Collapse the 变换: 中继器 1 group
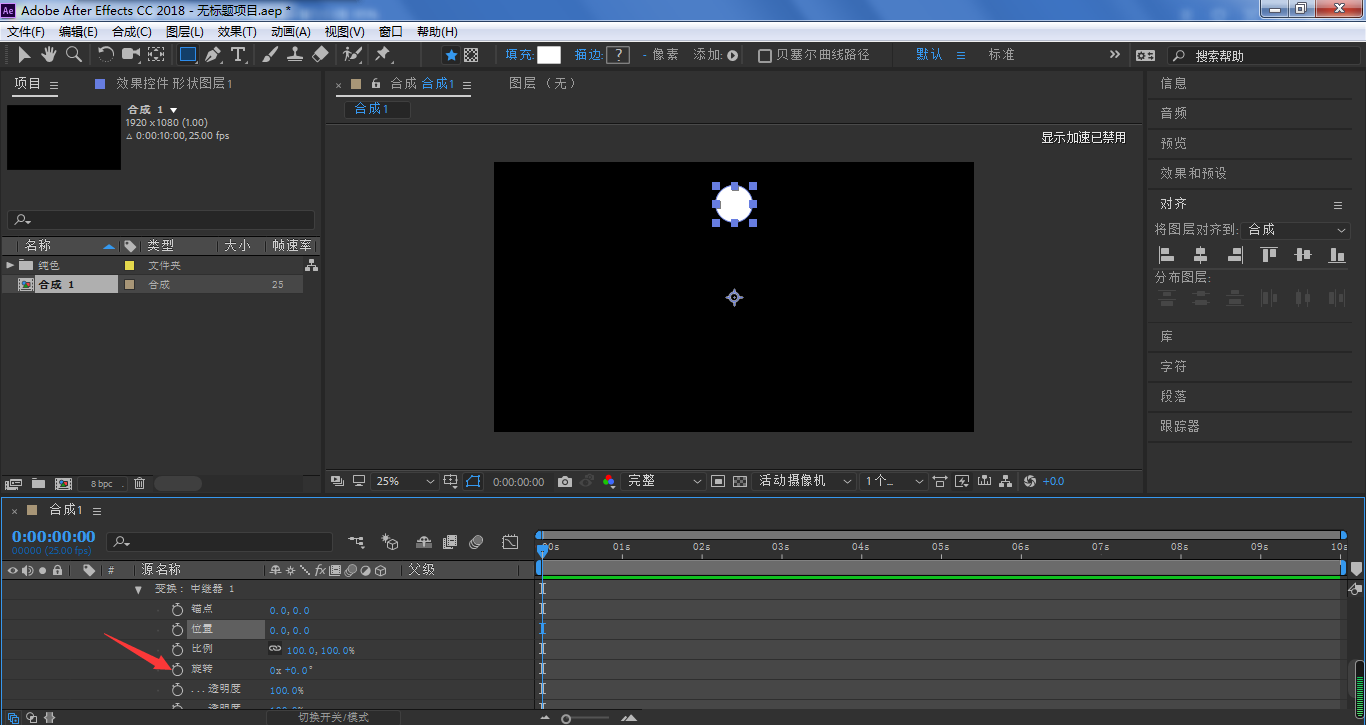The height and width of the screenshot is (725, 1366). pyautogui.click(x=138, y=589)
